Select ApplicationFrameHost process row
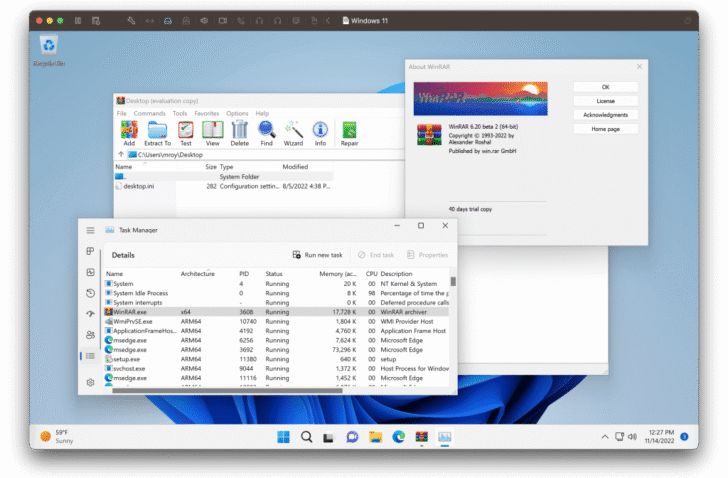The height and width of the screenshot is (478, 728). pos(277,331)
